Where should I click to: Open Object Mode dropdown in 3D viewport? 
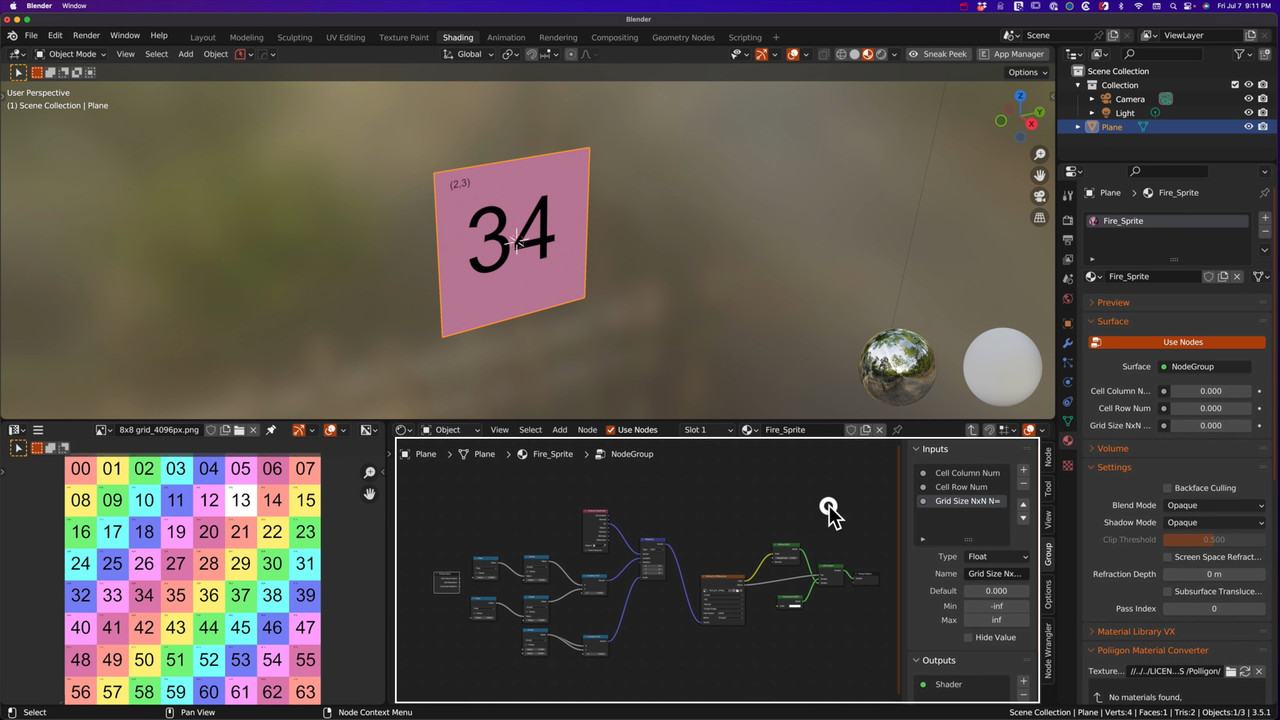(71, 54)
